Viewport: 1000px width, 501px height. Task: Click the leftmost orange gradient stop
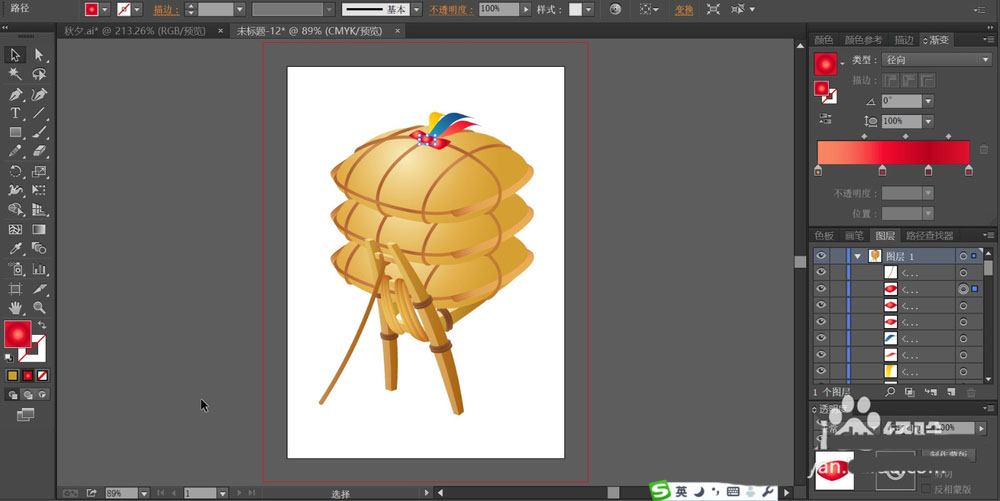coord(818,171)
